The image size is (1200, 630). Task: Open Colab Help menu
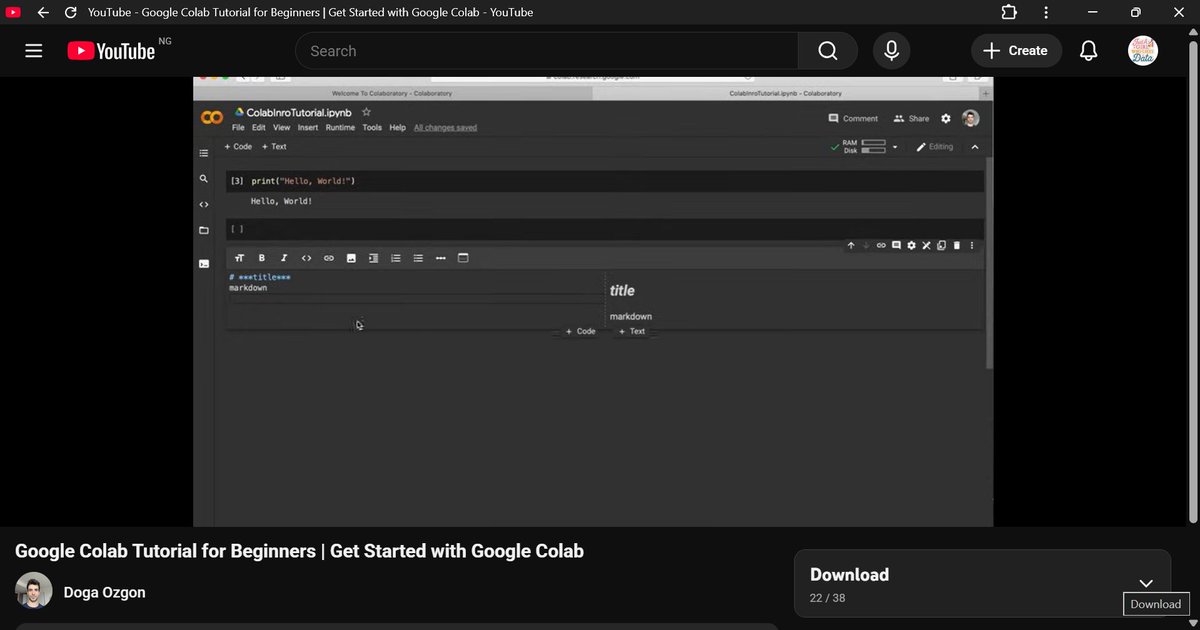(x=397, y=128)
